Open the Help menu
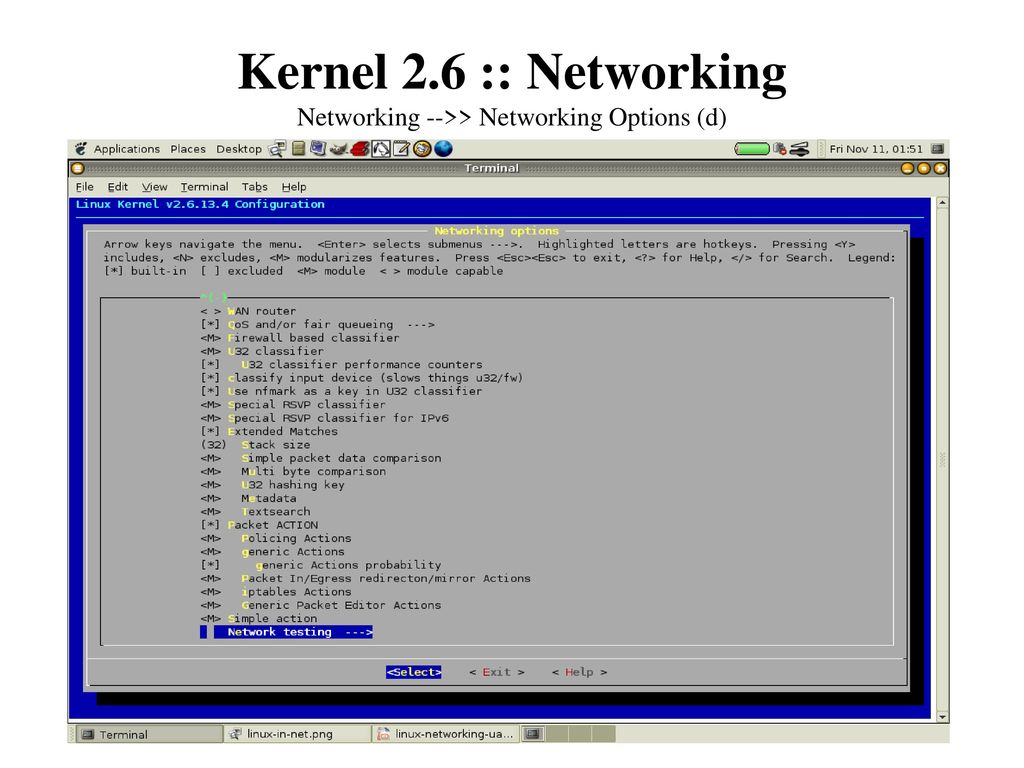Viewport: 1024px width, 768px height. click(x=294, y=187)
